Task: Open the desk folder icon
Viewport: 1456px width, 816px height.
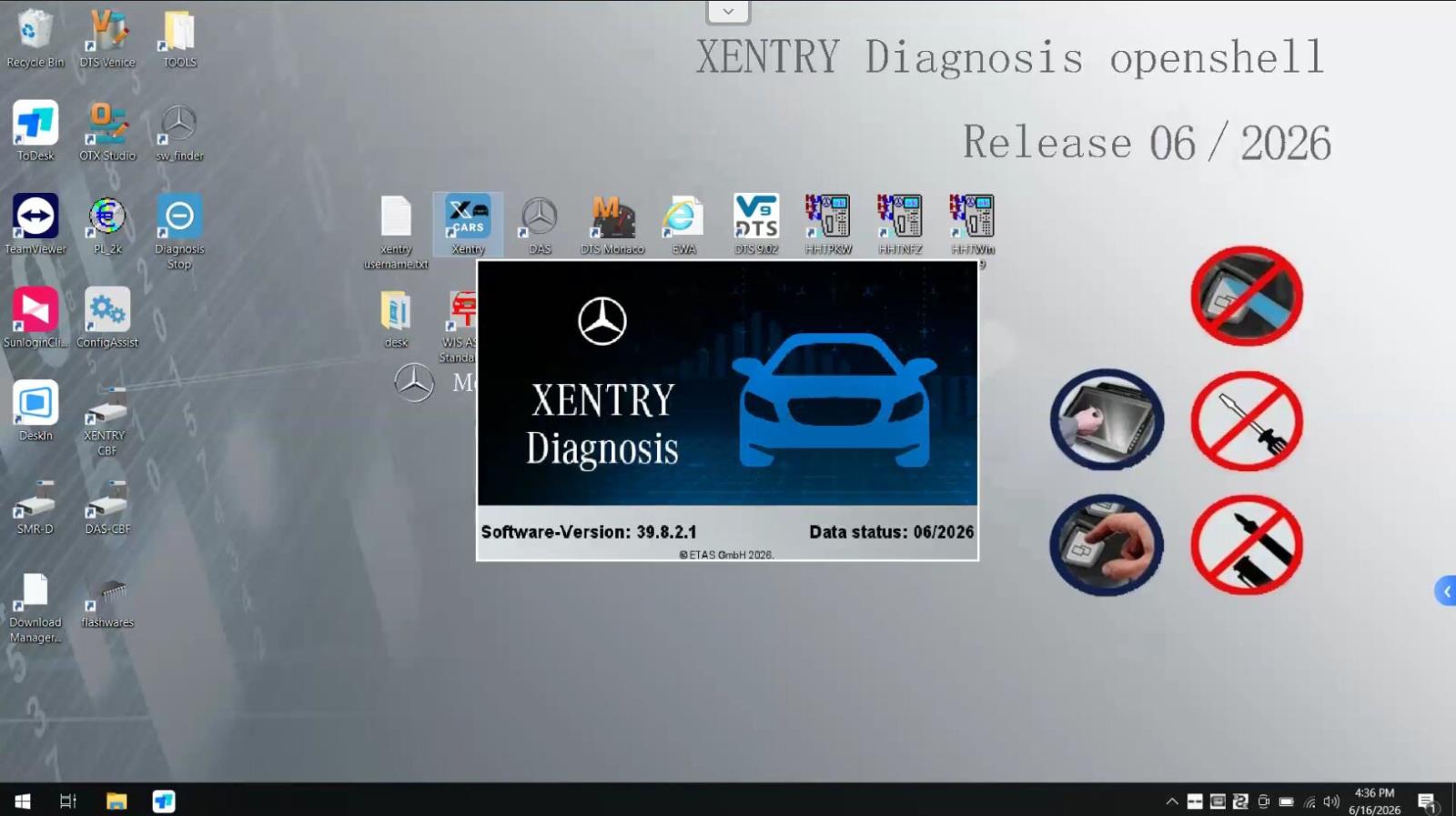Action: (x=396, y=318)
